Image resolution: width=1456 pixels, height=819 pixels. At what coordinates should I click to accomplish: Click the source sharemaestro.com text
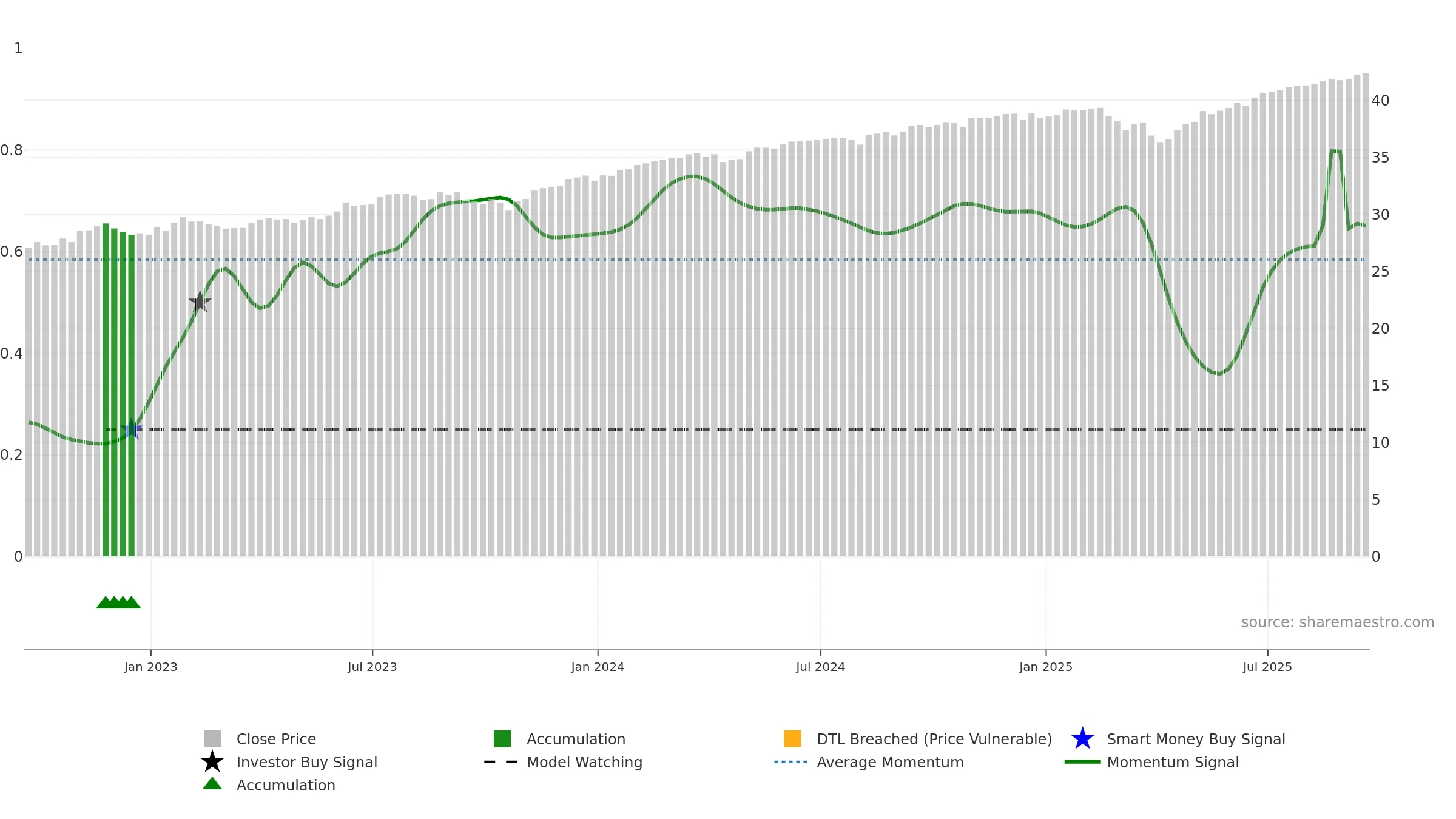point(1338,622)
